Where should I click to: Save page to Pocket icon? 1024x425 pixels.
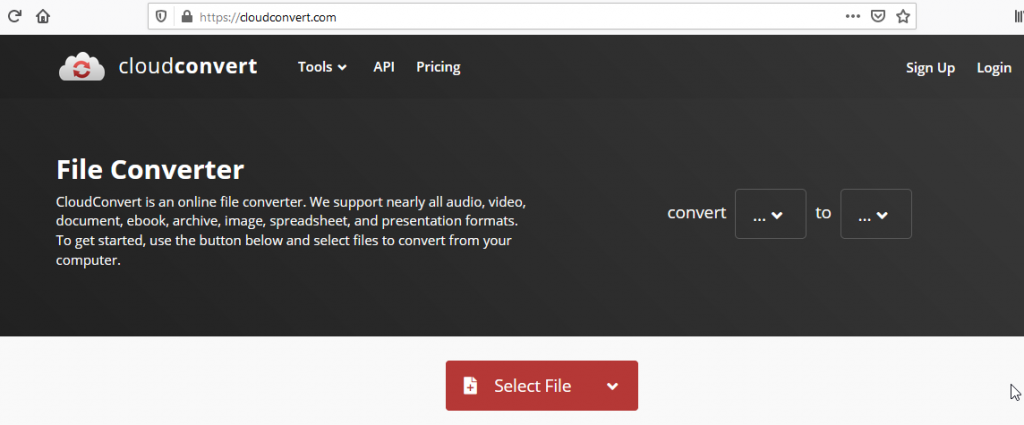click(x=878, y=16)
